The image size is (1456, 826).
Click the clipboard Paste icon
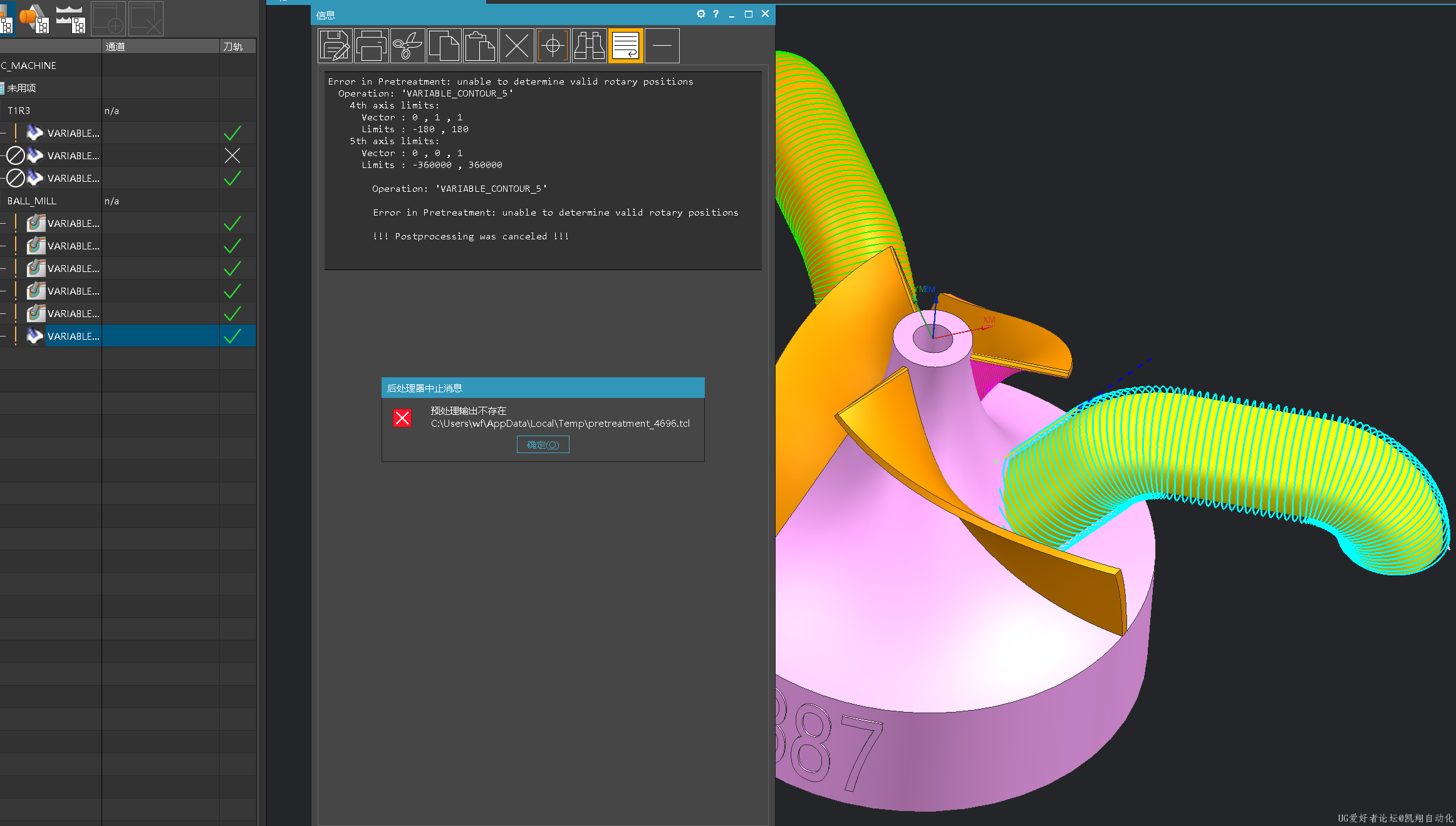click(x=481, y=46)
